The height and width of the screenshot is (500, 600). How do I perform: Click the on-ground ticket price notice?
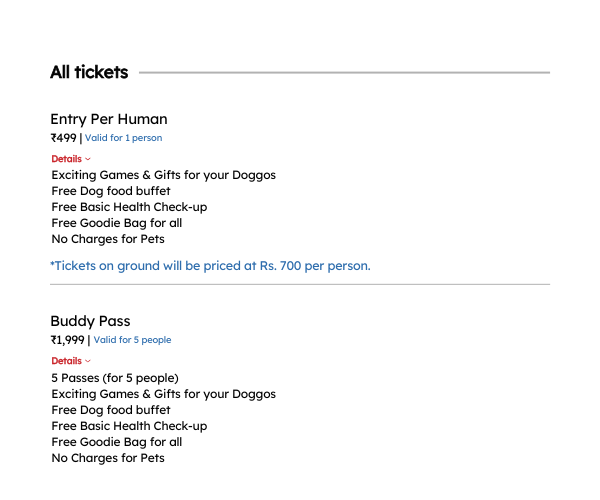pos(210,265)
